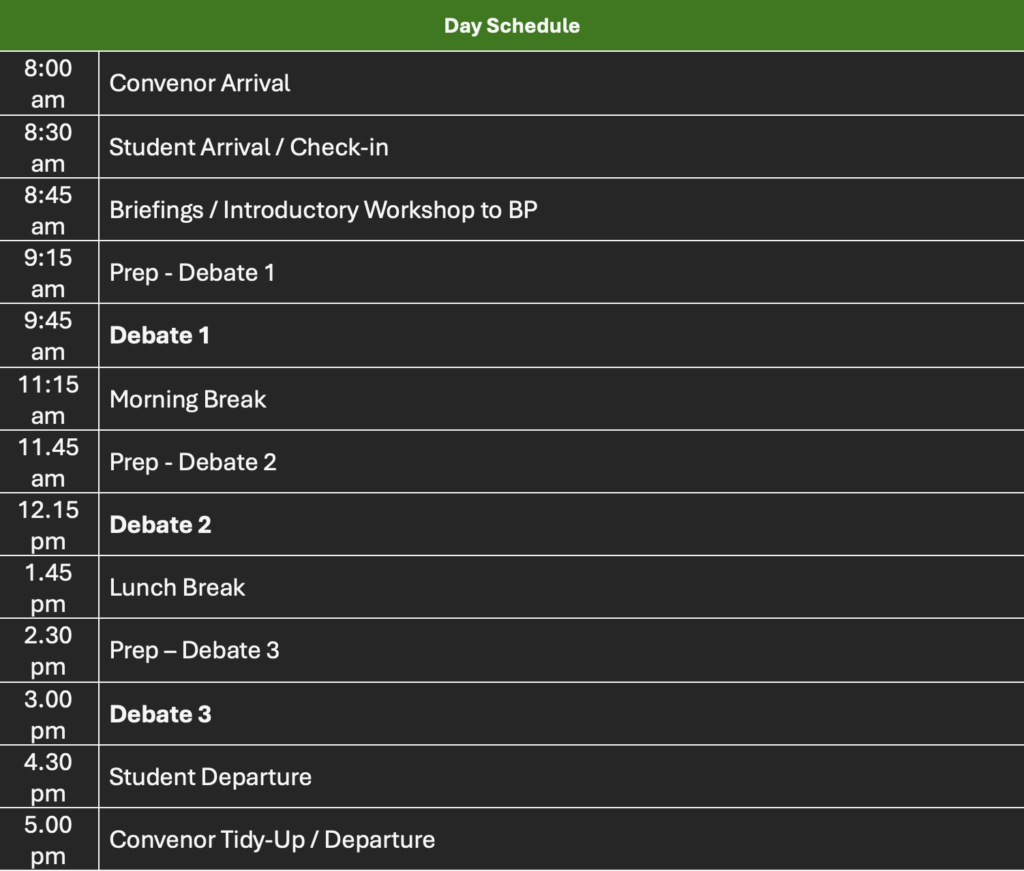Click the Day Schedule header
This screenshot has width=1024, height=871.
click(512, 25)
